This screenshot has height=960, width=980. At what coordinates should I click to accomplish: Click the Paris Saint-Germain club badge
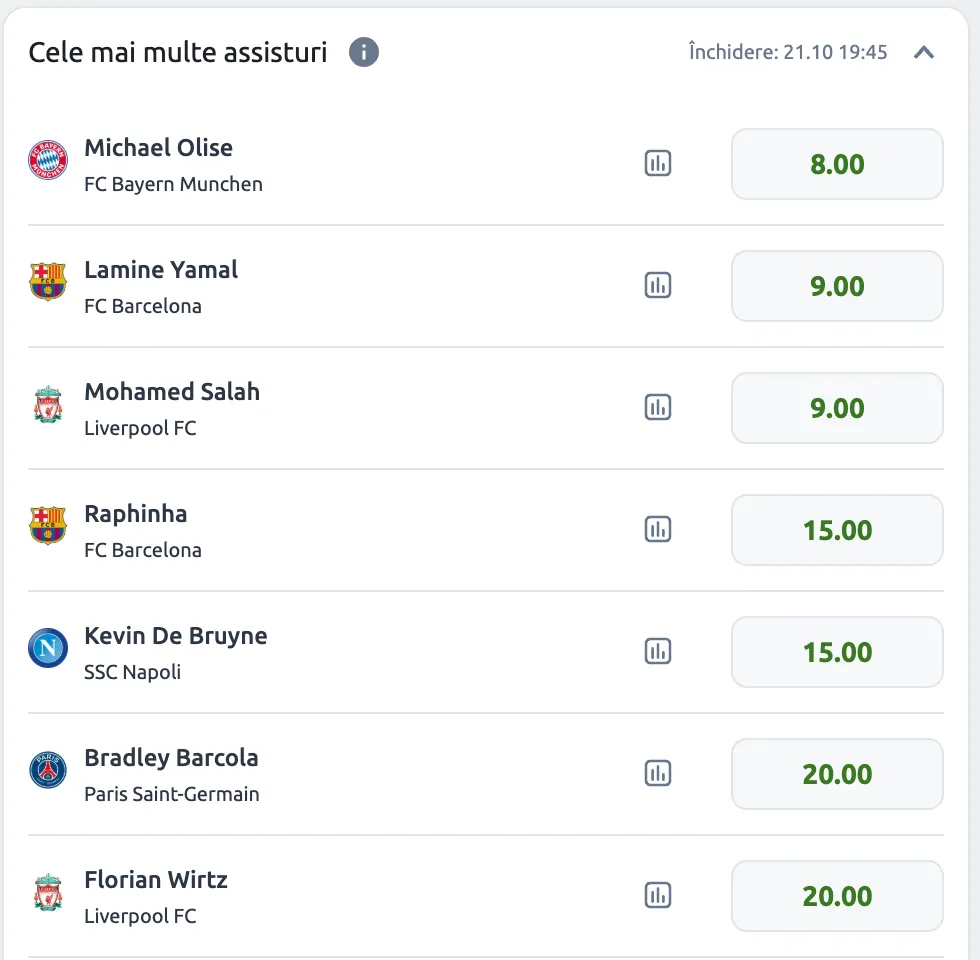coord(48,770)
